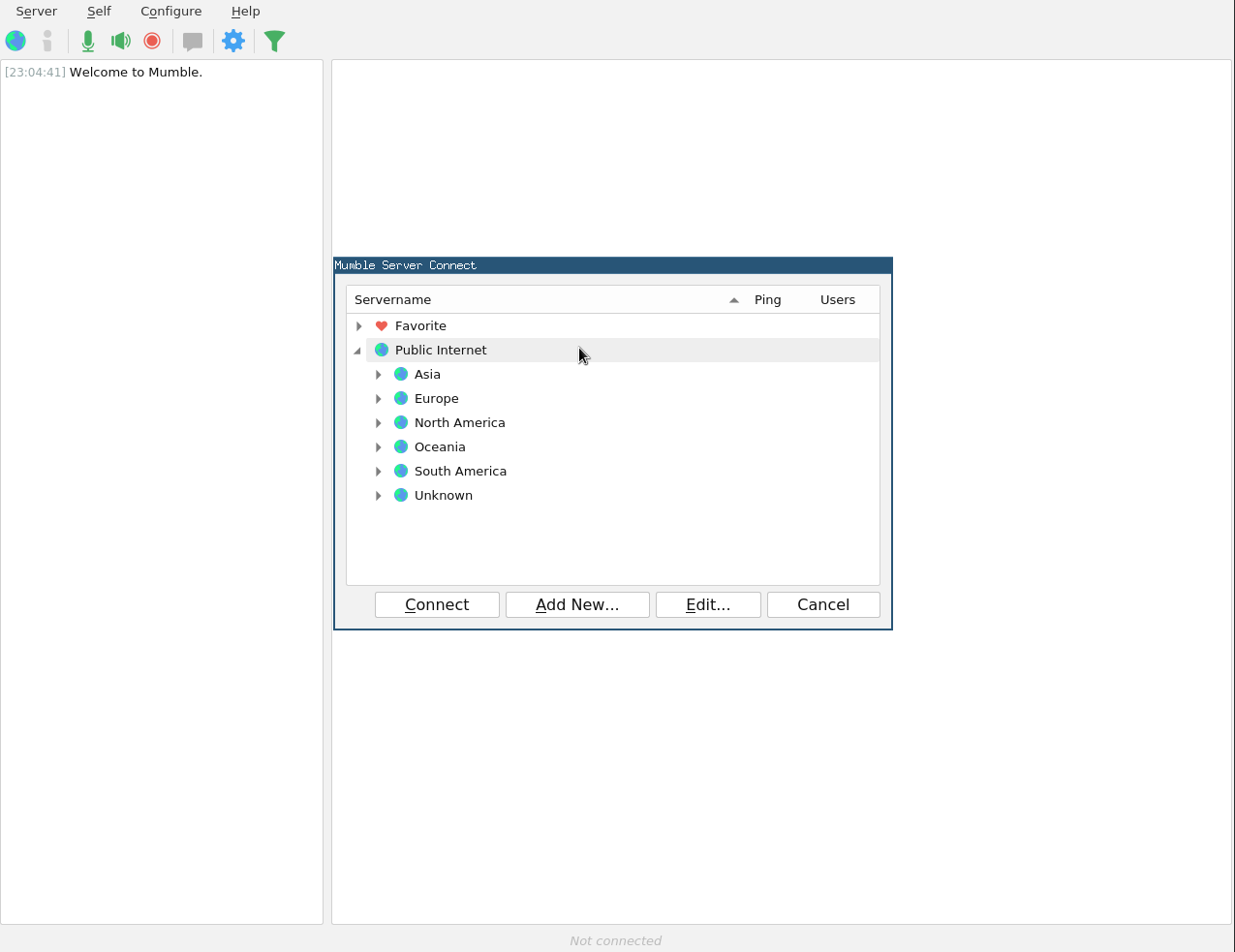The width and height of the screenshot is (1235, 952).
Task: Select the North America row text
Action: pyautogui.click(x=460, y=423)
